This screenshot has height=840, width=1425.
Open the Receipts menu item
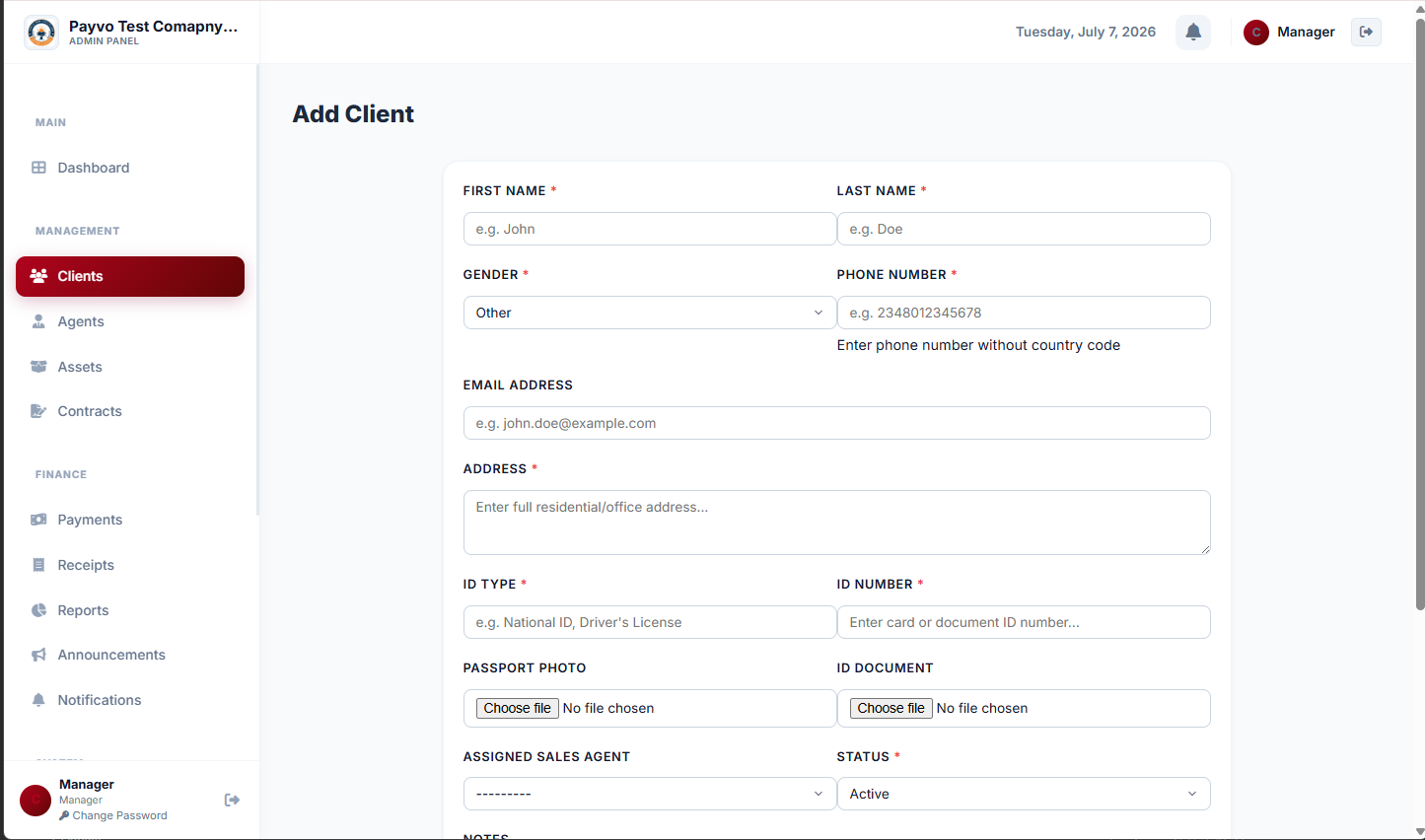tap(130, 565)
